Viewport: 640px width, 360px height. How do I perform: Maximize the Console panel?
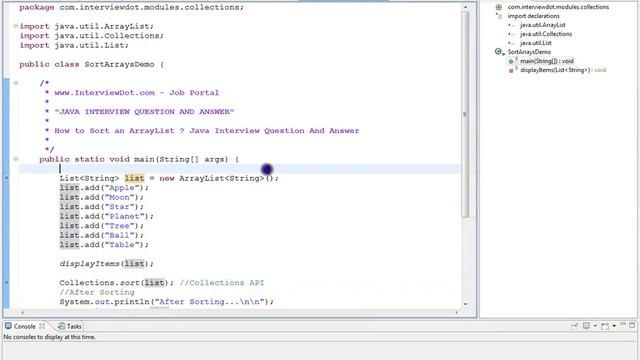632,325
